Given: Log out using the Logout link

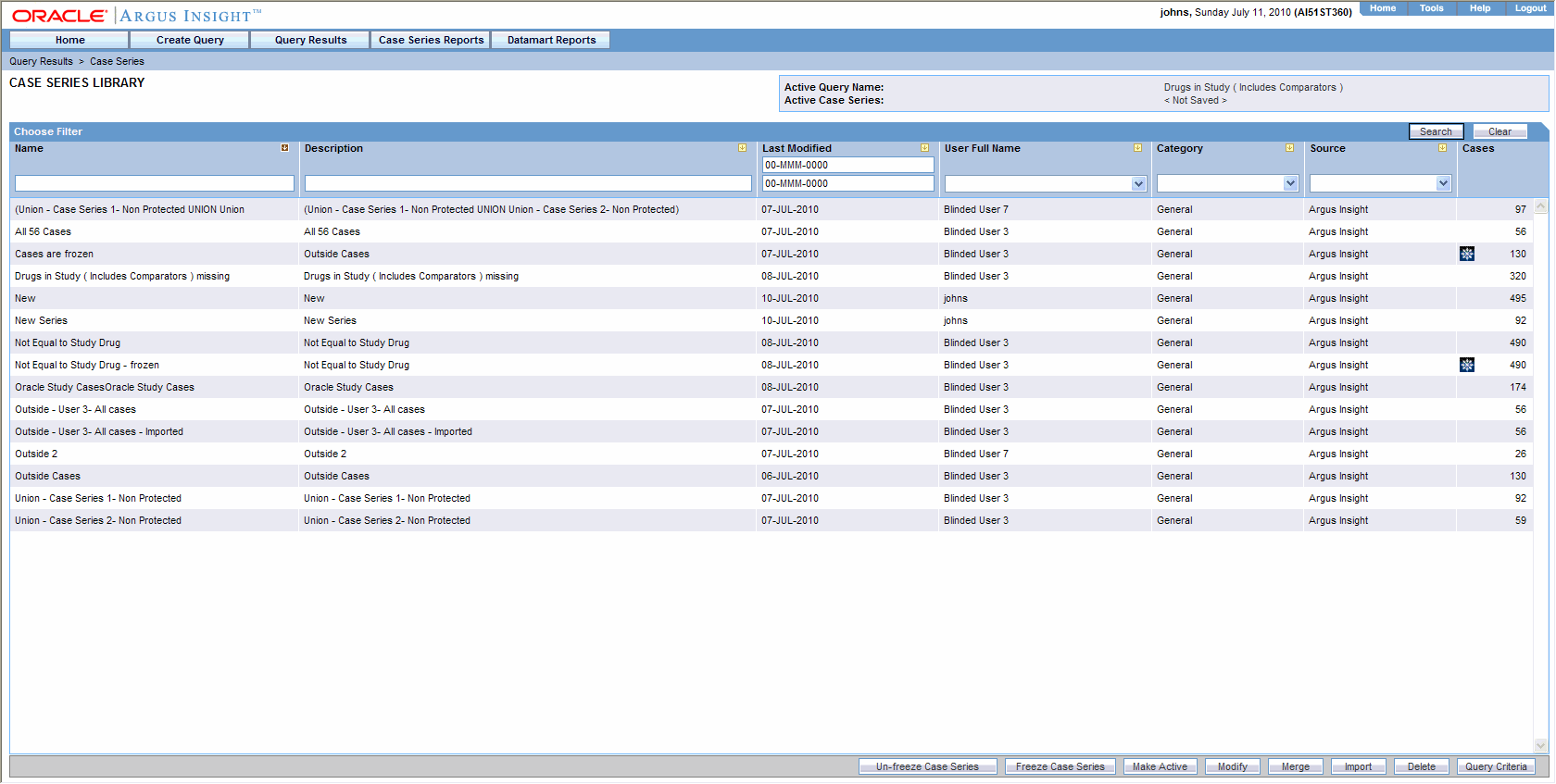Looking at the screenshot, I should pyautogui.click(x=1530, y=8).
